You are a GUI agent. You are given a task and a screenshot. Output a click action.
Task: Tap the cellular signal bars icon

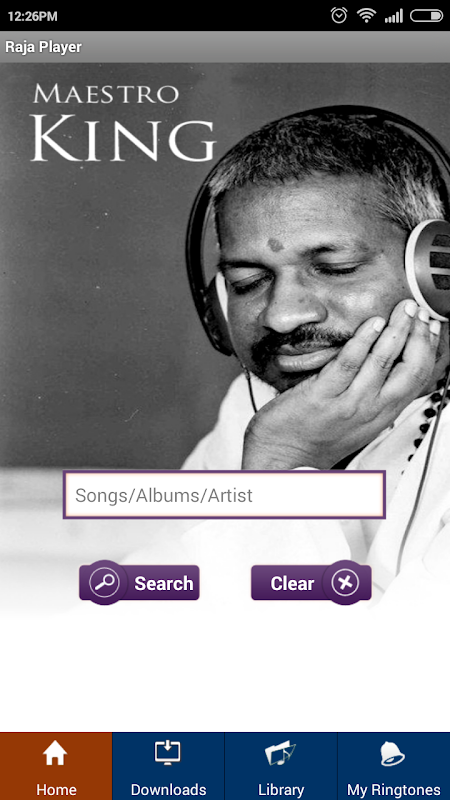point(393,16)
